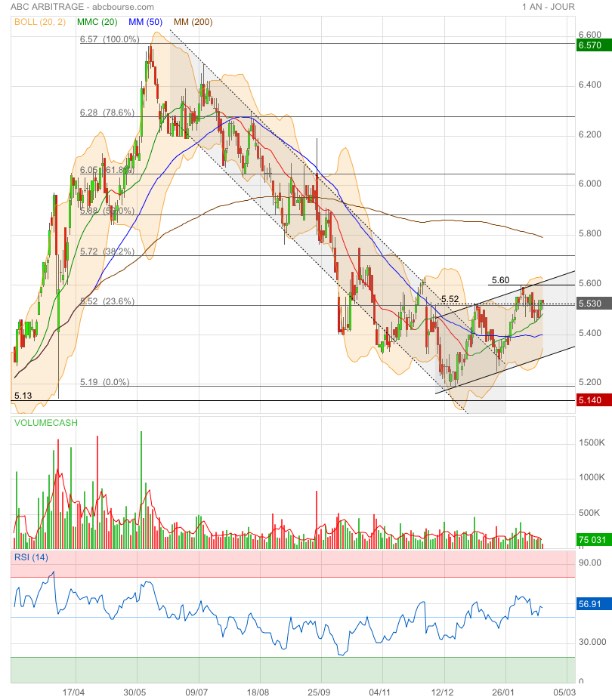Click the 90.00 RSI axis value
Viewport: 612px width, 700px height.
pyautogui.click(x=590, y=563)
